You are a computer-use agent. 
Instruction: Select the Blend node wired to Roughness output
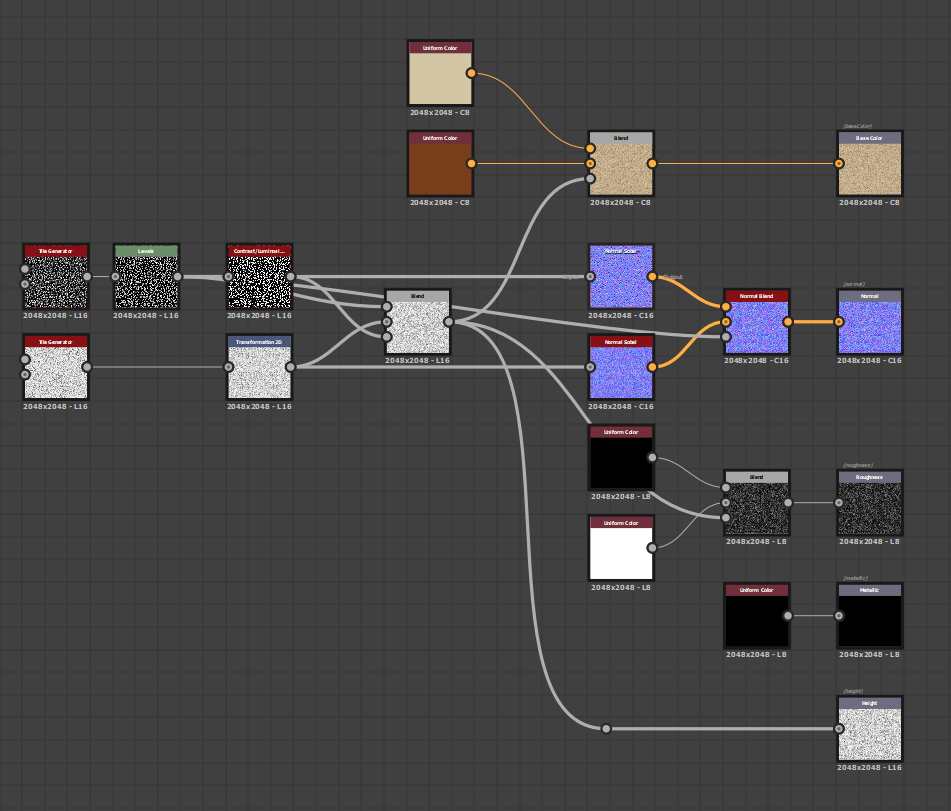pyautogui.click(x=756, y=502)
